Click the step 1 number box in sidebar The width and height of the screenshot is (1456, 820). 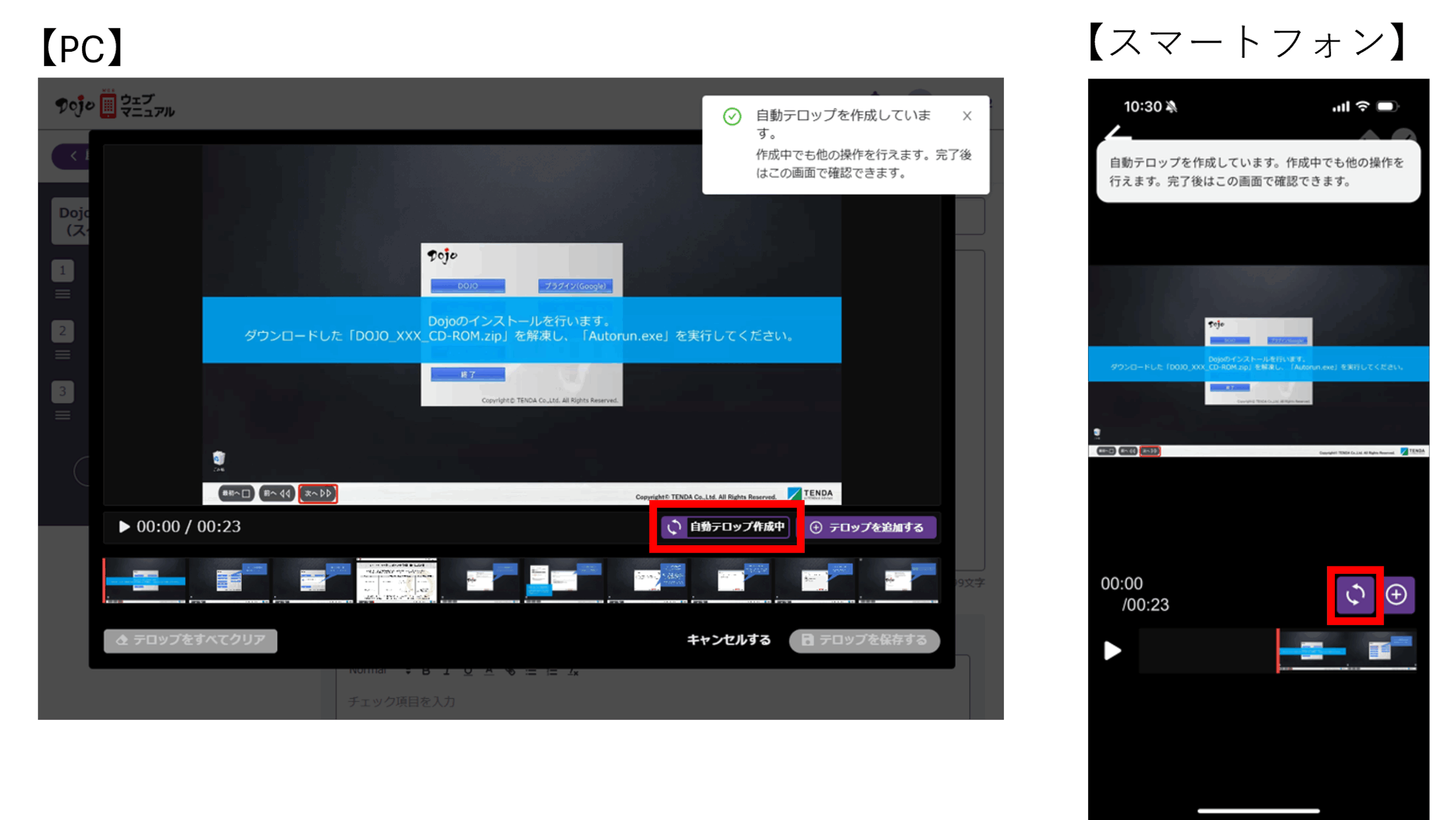(x=63, y=271)
